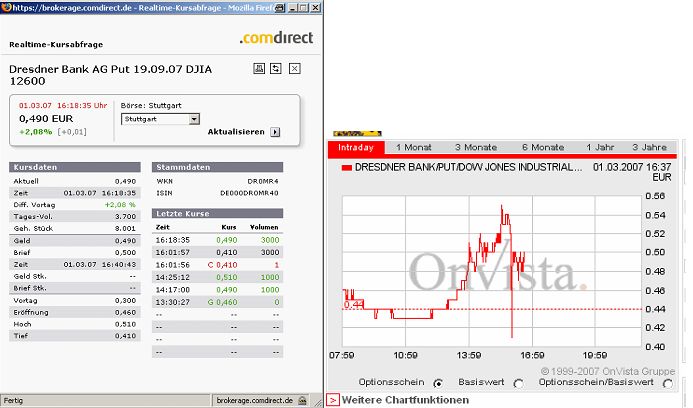Click the Diff. Vortag value +2,08 %

(120, 205)
